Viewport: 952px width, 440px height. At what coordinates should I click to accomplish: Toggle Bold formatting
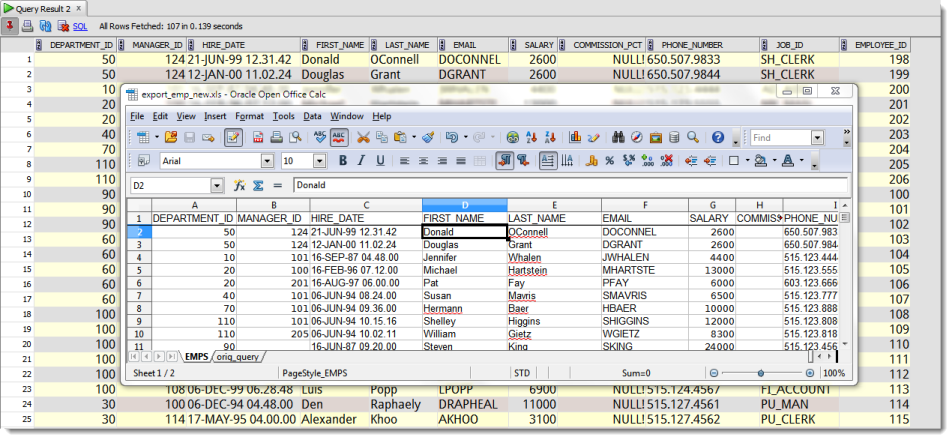click(x=343, y=161)
